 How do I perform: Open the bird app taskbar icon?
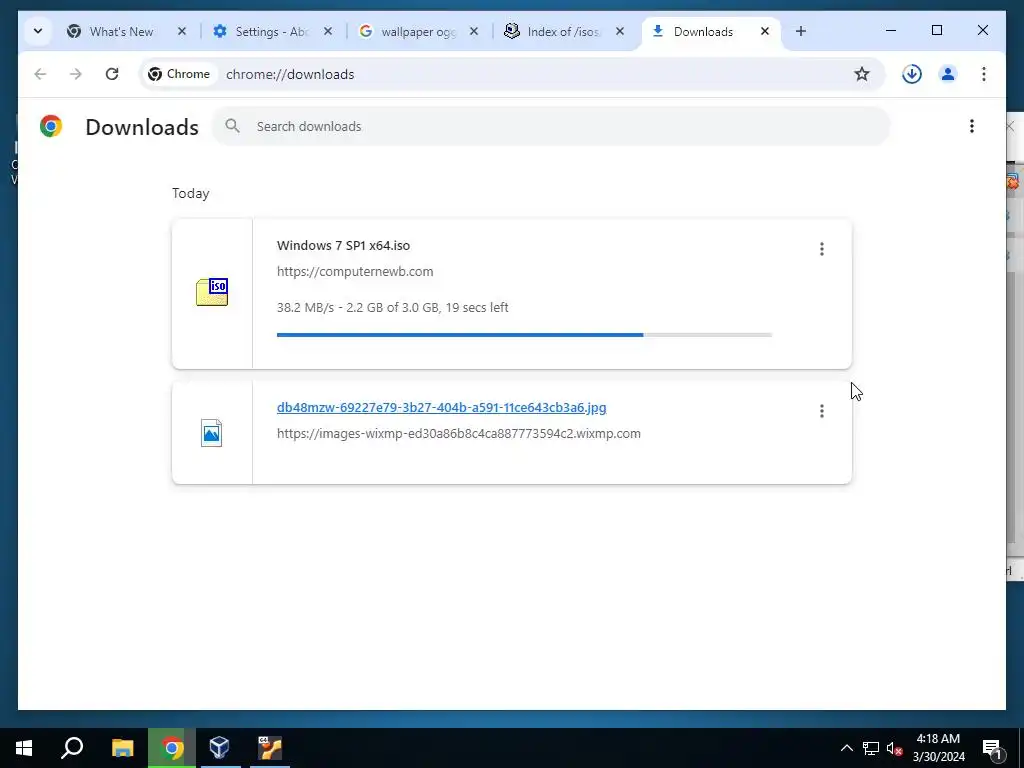270,748
